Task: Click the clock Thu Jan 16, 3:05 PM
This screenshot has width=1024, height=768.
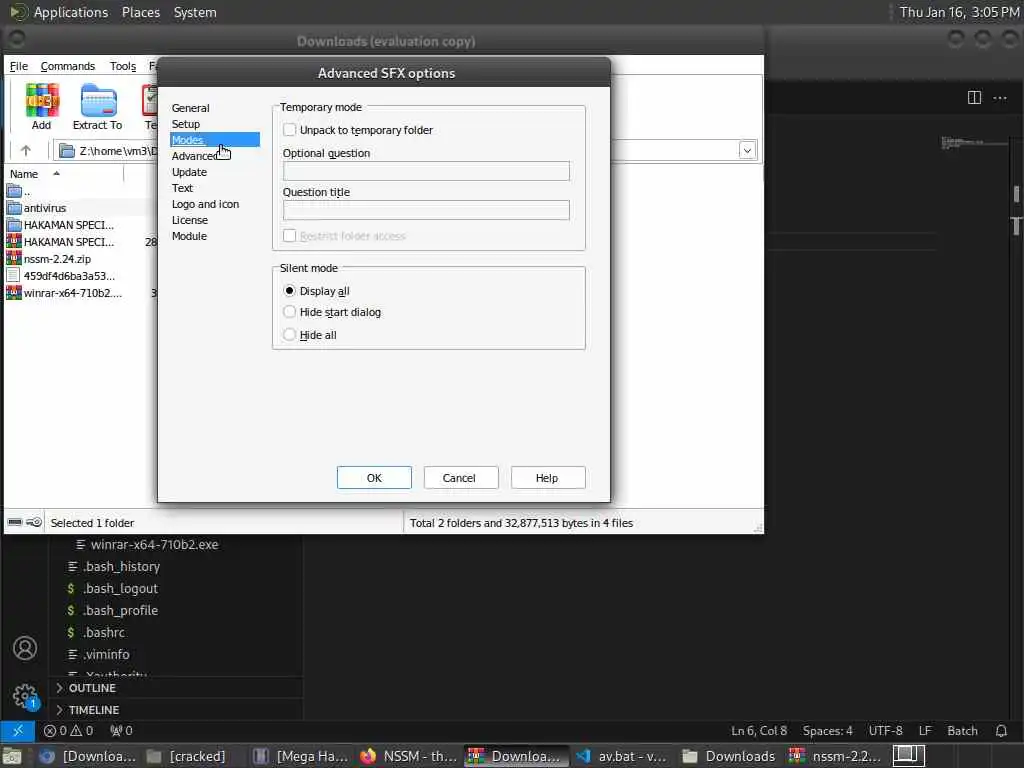Action: pyautogui.click(x=959, y=12)
